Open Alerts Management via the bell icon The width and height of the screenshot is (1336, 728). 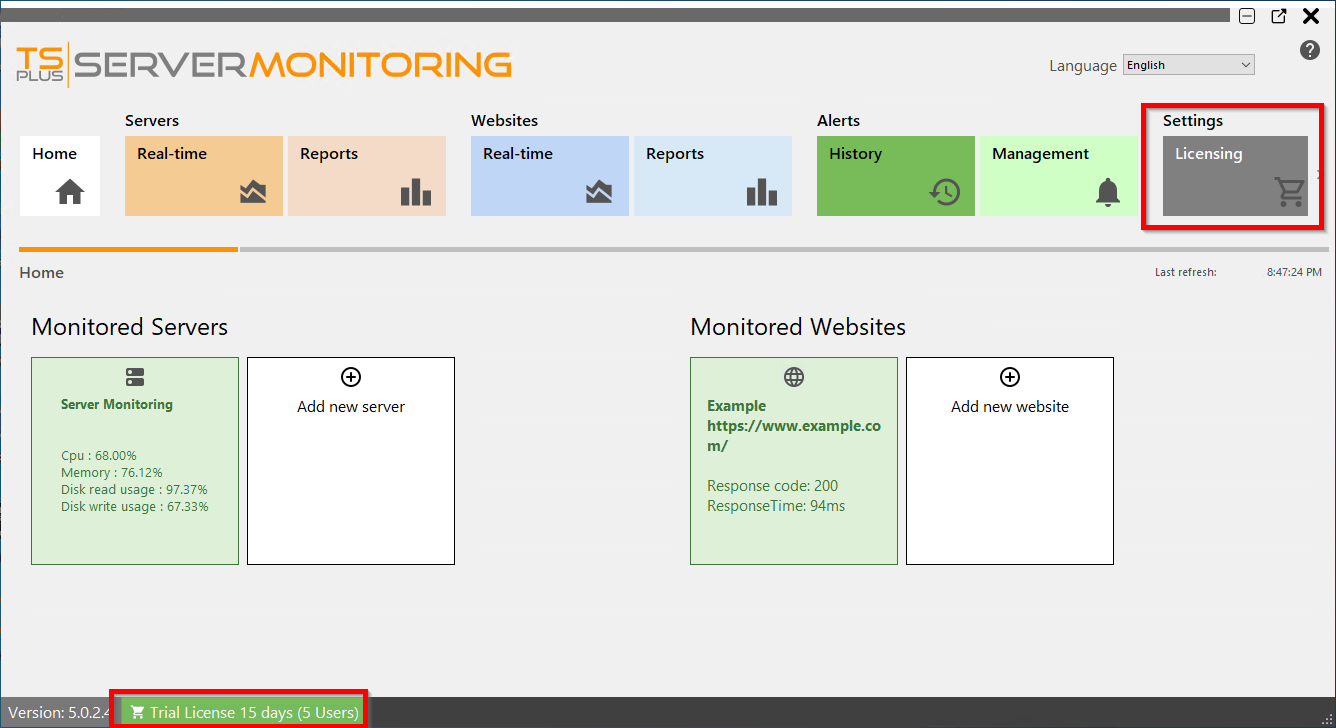point(1108,193)
